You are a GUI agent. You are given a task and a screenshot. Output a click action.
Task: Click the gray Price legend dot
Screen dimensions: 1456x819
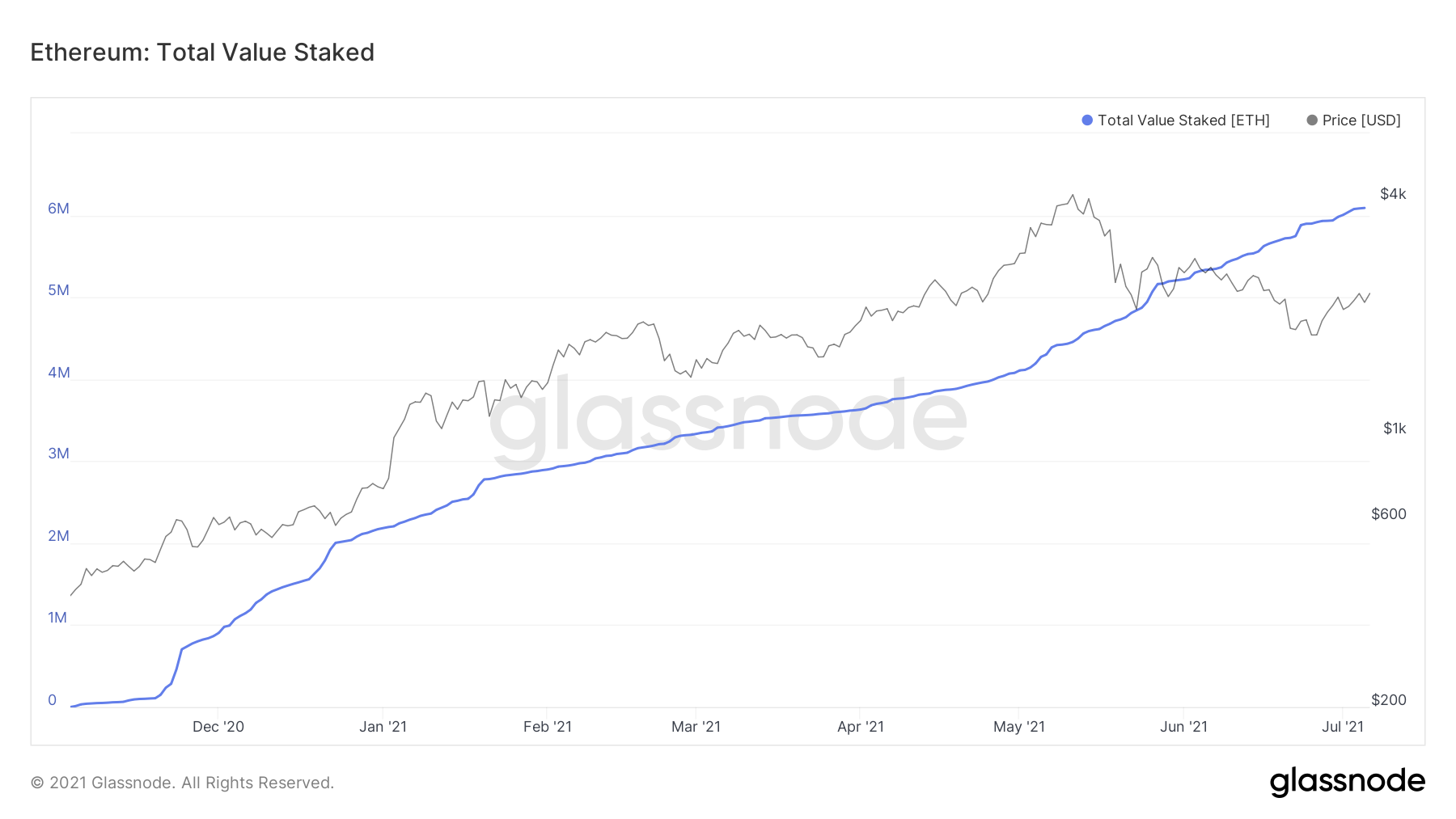click(x=1312, y=120)
